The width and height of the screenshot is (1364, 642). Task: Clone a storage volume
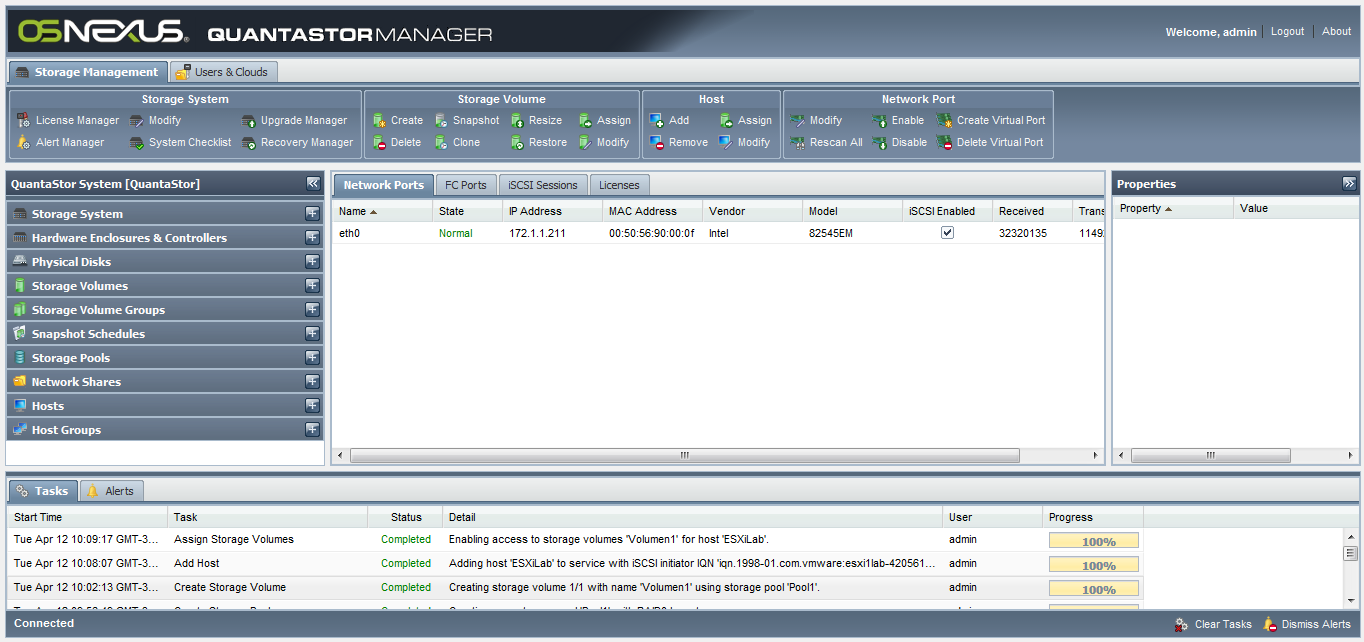pyautogui.click(x=457, y=142)
